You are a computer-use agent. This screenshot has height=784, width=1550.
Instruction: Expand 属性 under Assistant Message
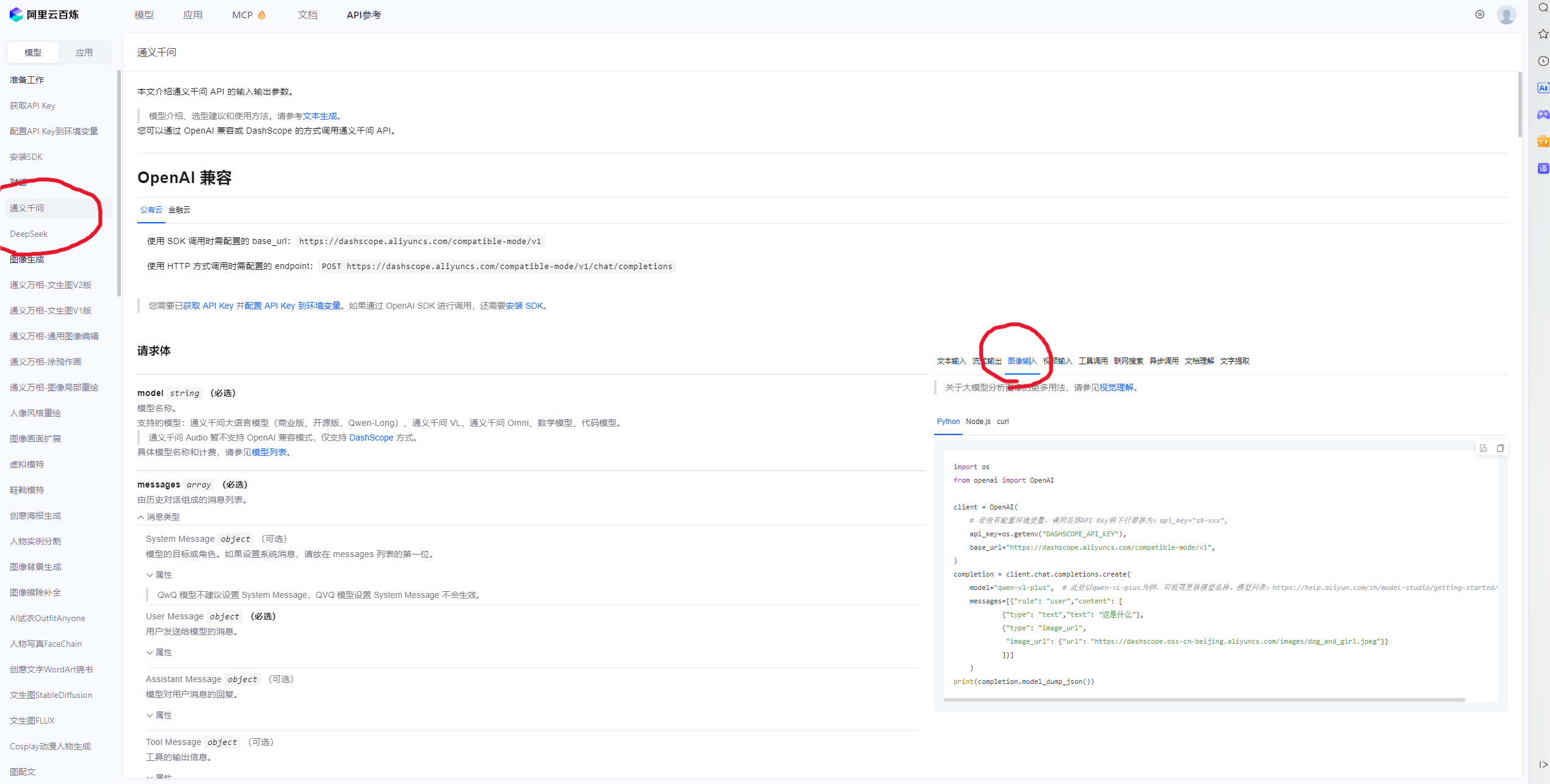point(159,715)
